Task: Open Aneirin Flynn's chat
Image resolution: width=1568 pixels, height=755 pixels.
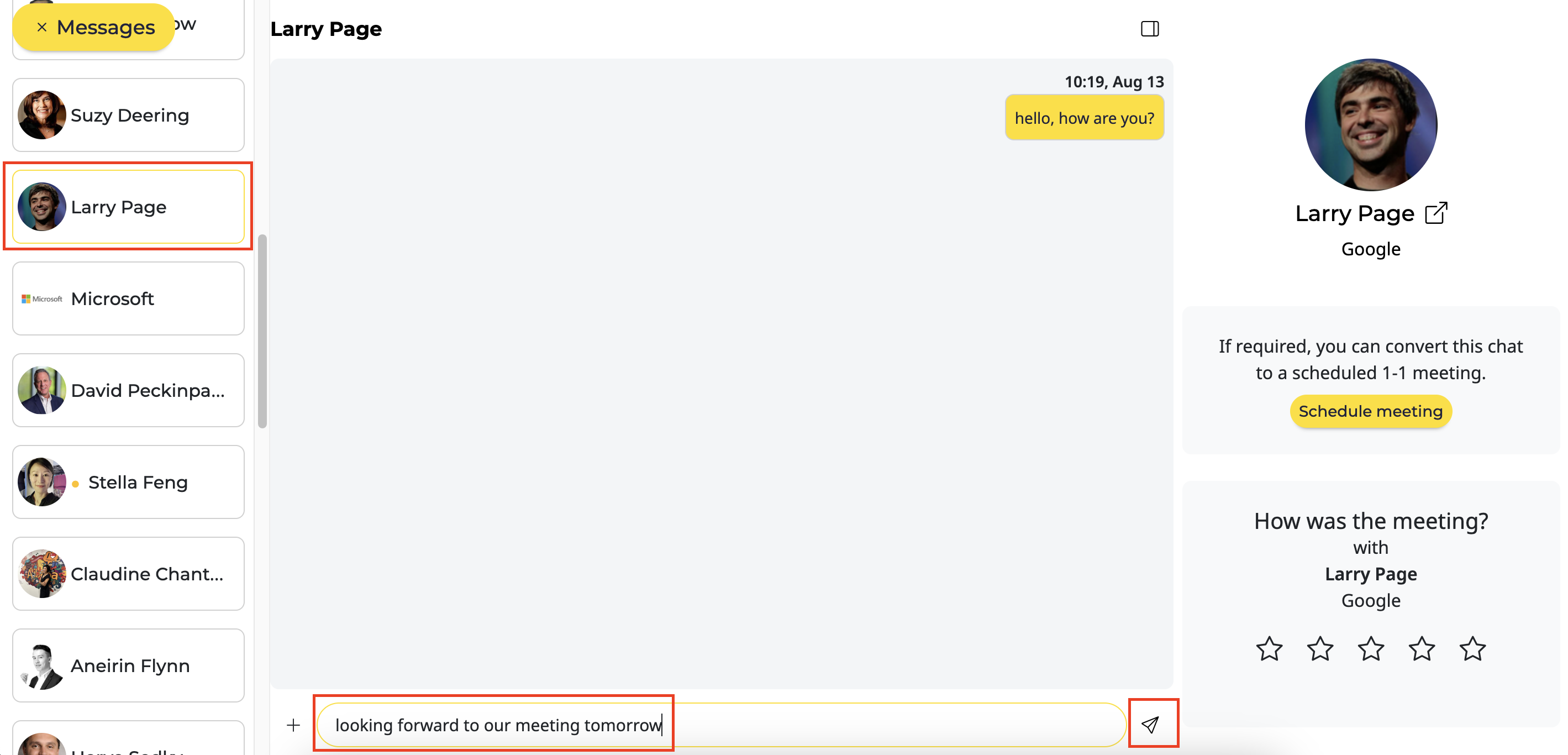Action: pos(128,665)
